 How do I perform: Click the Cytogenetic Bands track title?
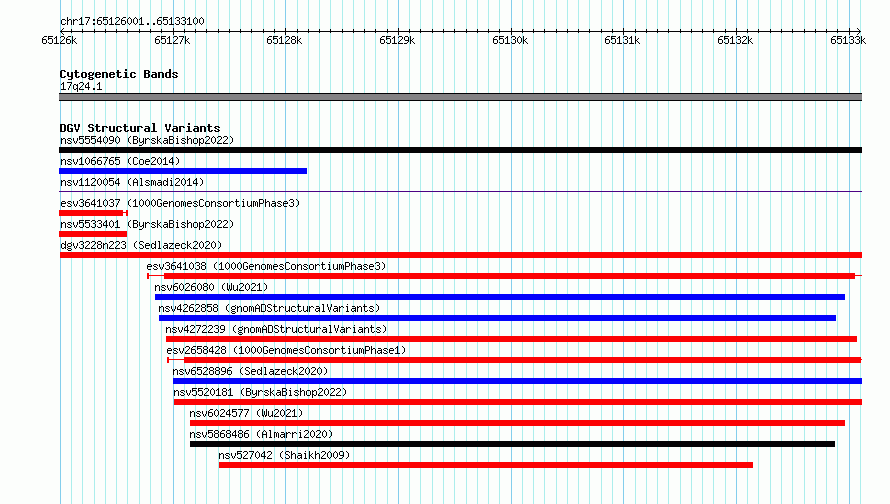[119, 74]
